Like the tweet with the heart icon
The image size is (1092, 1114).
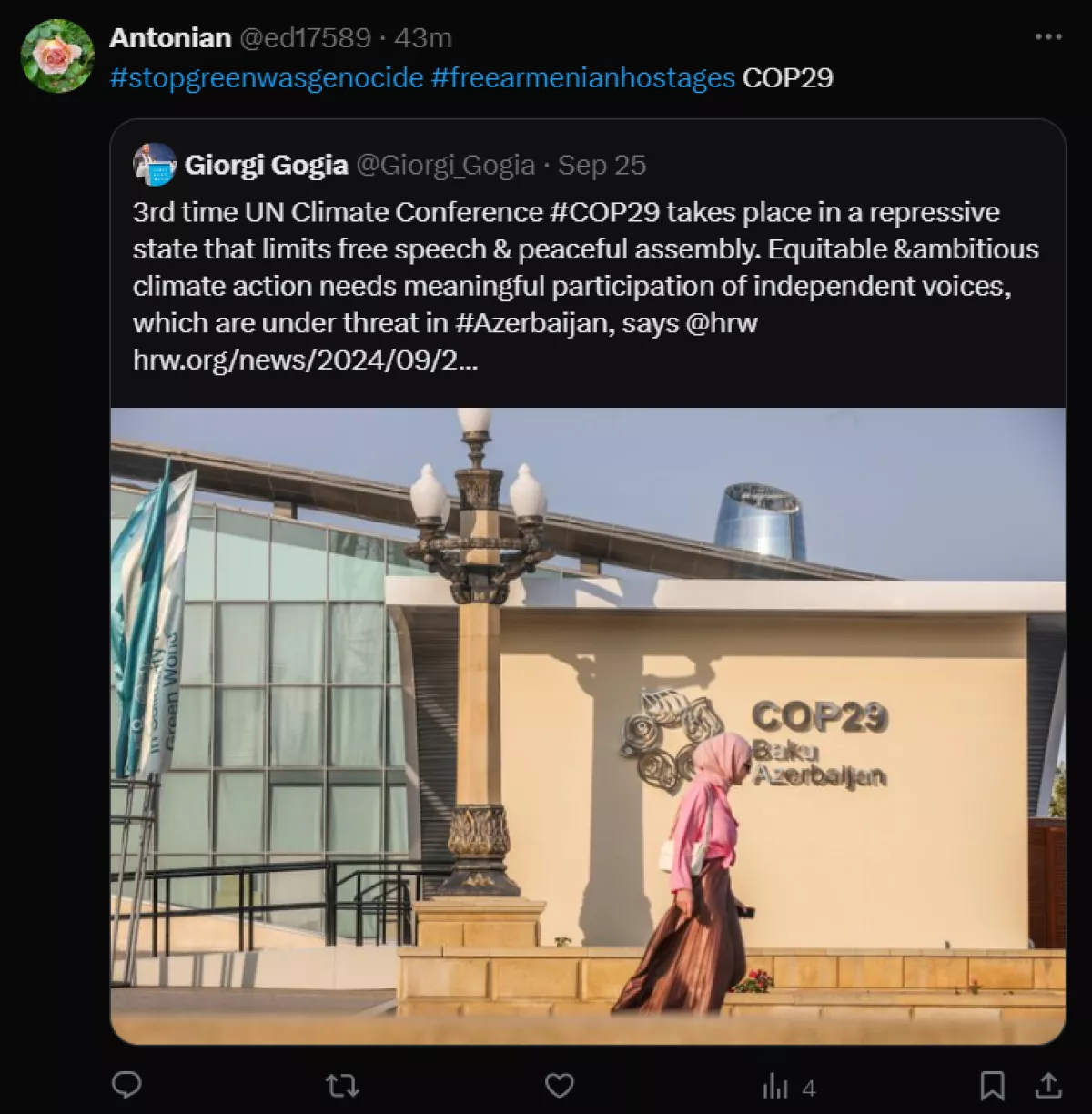point(559,1085)
